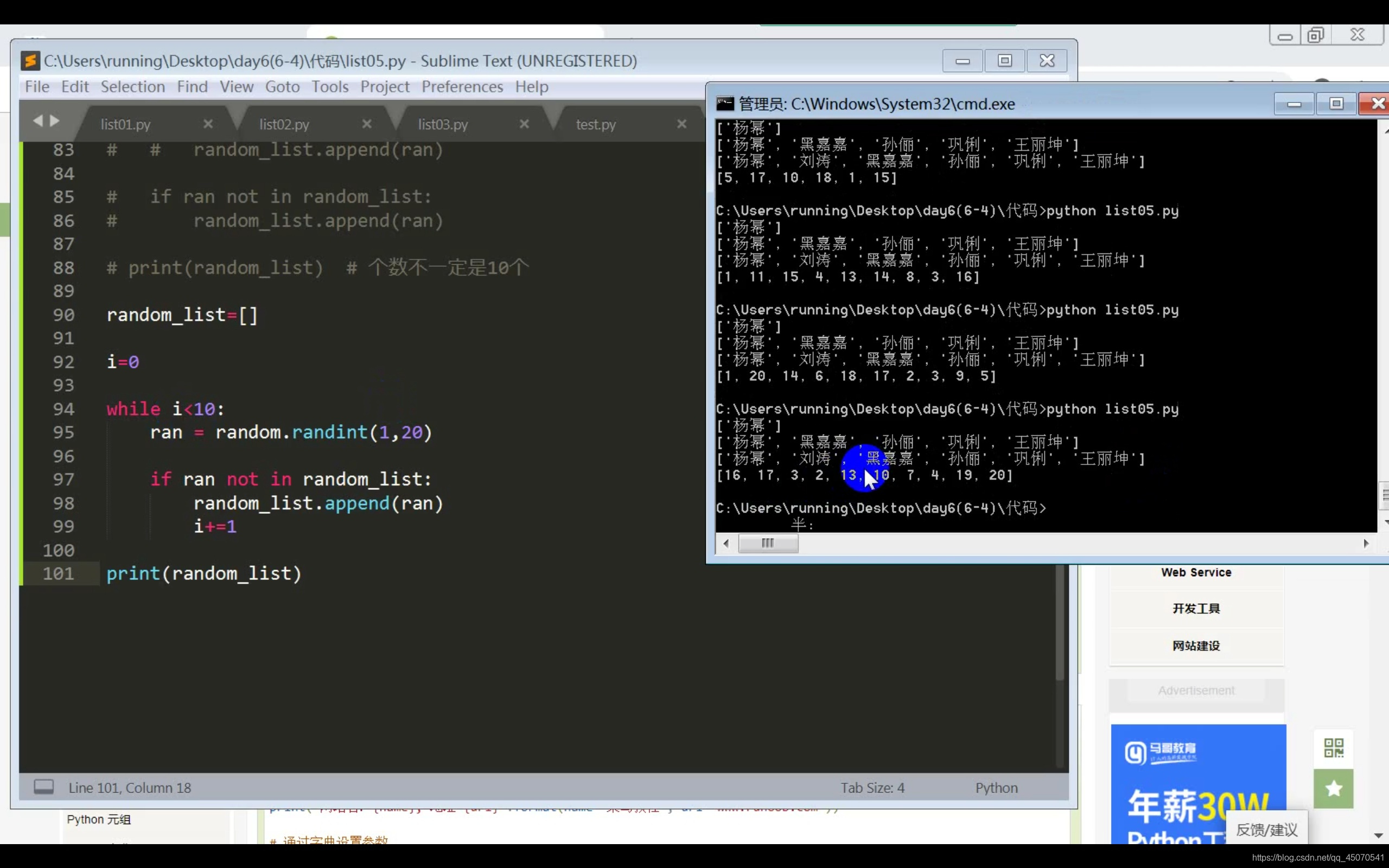Click the 反馈/建议 button
Viewport: 1389px width, 868px height.
[x=1266, y=829]
